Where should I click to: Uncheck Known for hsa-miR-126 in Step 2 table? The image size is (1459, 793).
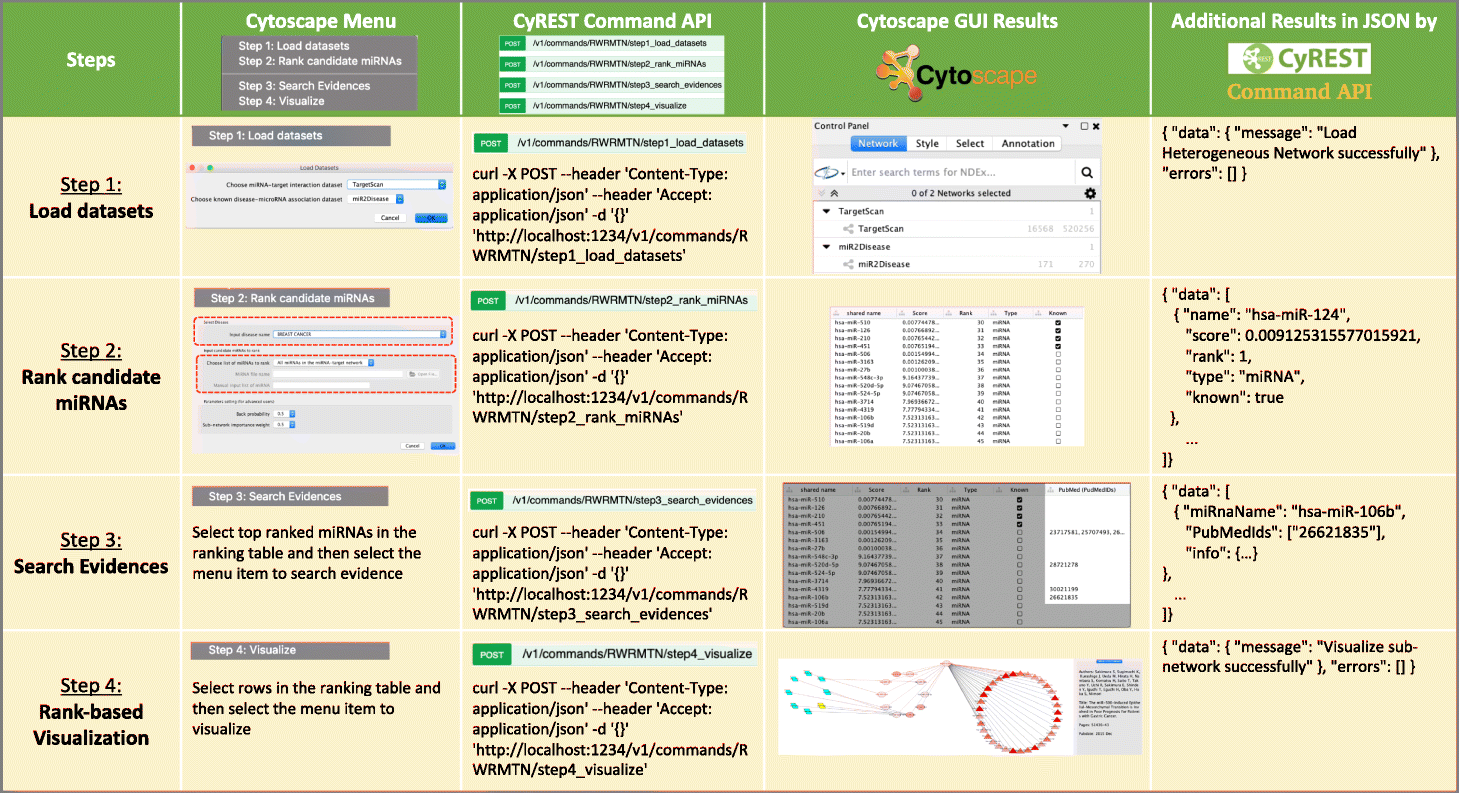(x=1058, y=330)
